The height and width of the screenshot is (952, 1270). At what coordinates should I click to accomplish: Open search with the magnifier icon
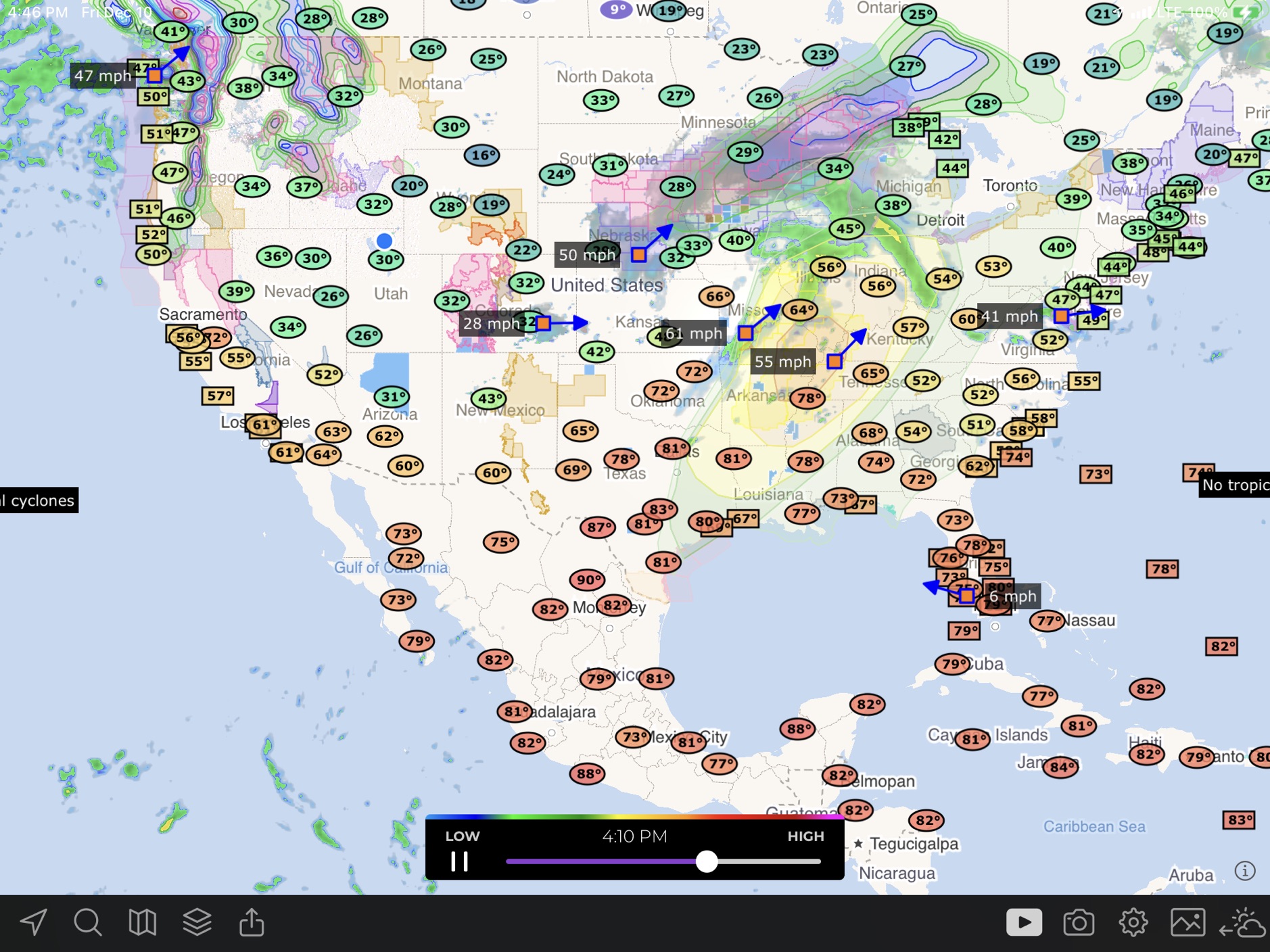pyautogui.click(x=88, y=922)
